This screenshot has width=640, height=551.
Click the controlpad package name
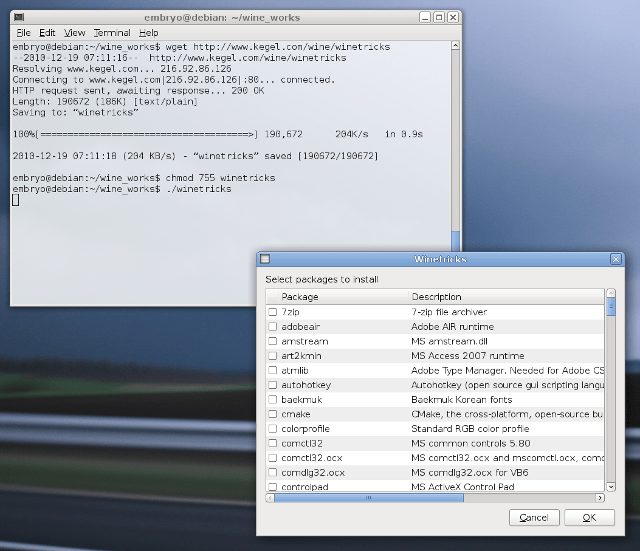point(305,487)
